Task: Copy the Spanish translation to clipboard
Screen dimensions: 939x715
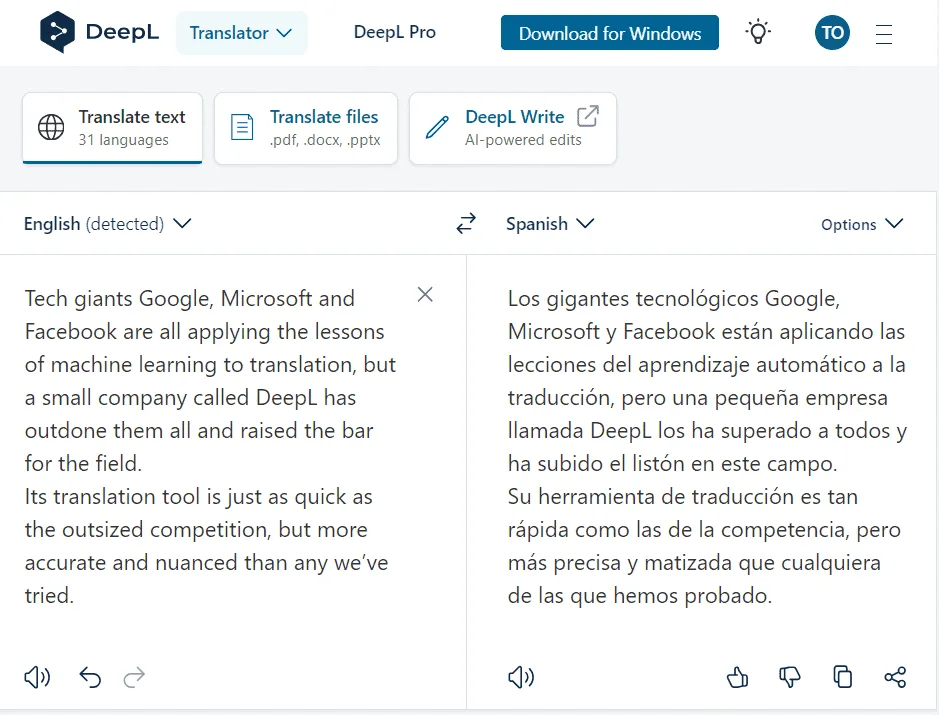Action: (x=842, y=677)
